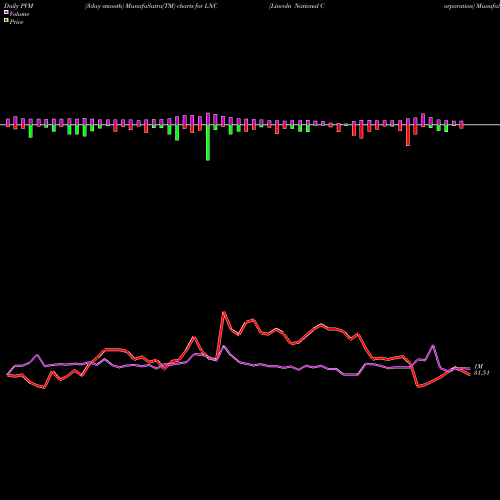Image resolution: width=500 pixels, height=500 pixels.
Task: Click the 81.51 price value label
Action: pyautogui.click(x=482, y=373)
